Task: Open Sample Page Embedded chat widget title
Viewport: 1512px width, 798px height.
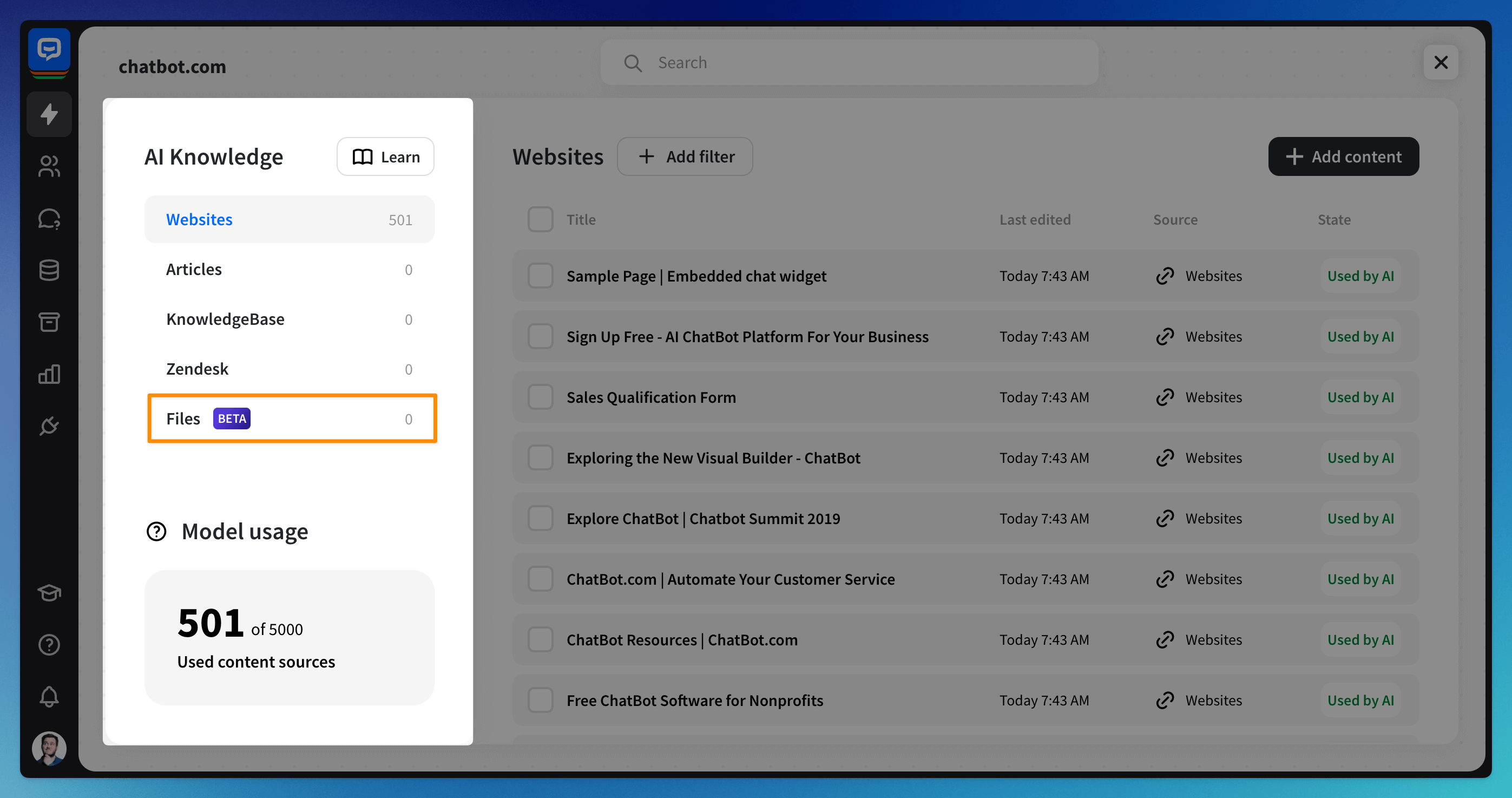Action: click(696, 276)
